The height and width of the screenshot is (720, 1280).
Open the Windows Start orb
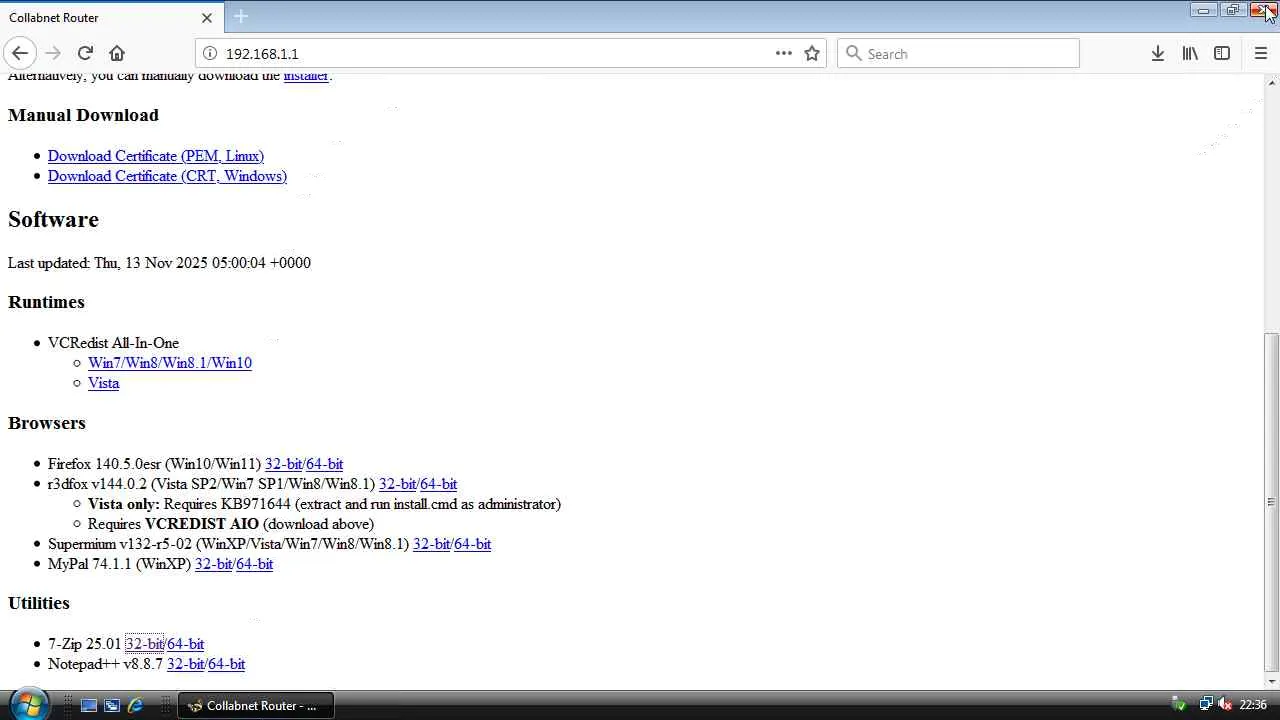(27, 704)
